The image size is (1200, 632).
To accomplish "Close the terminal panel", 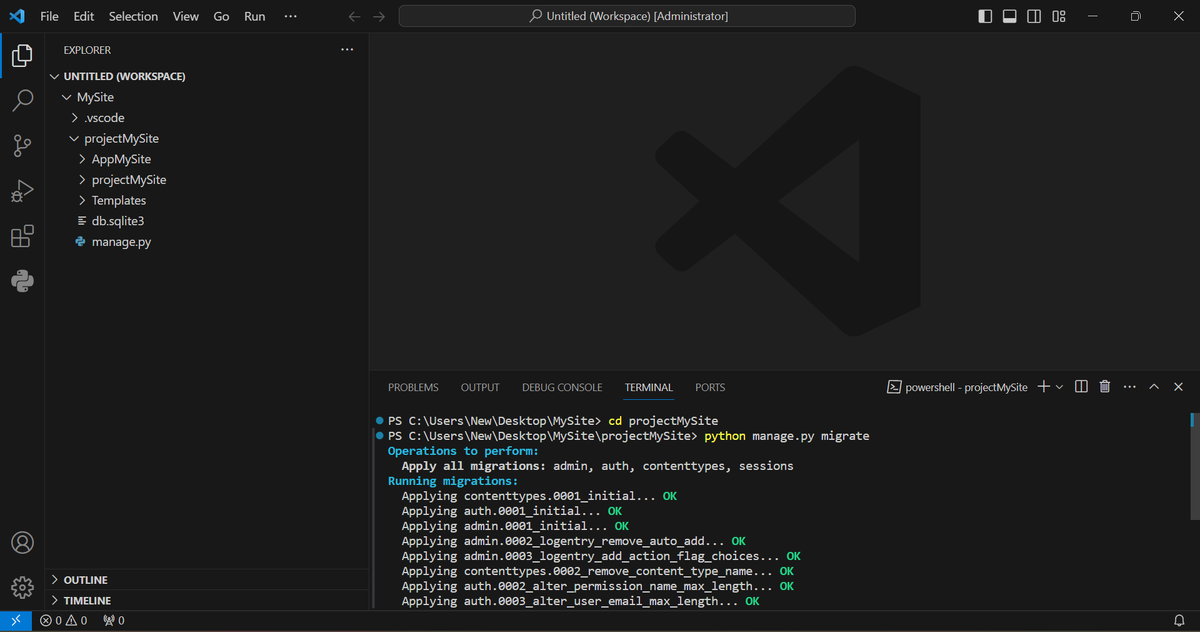I will [x=1178, y=387].
